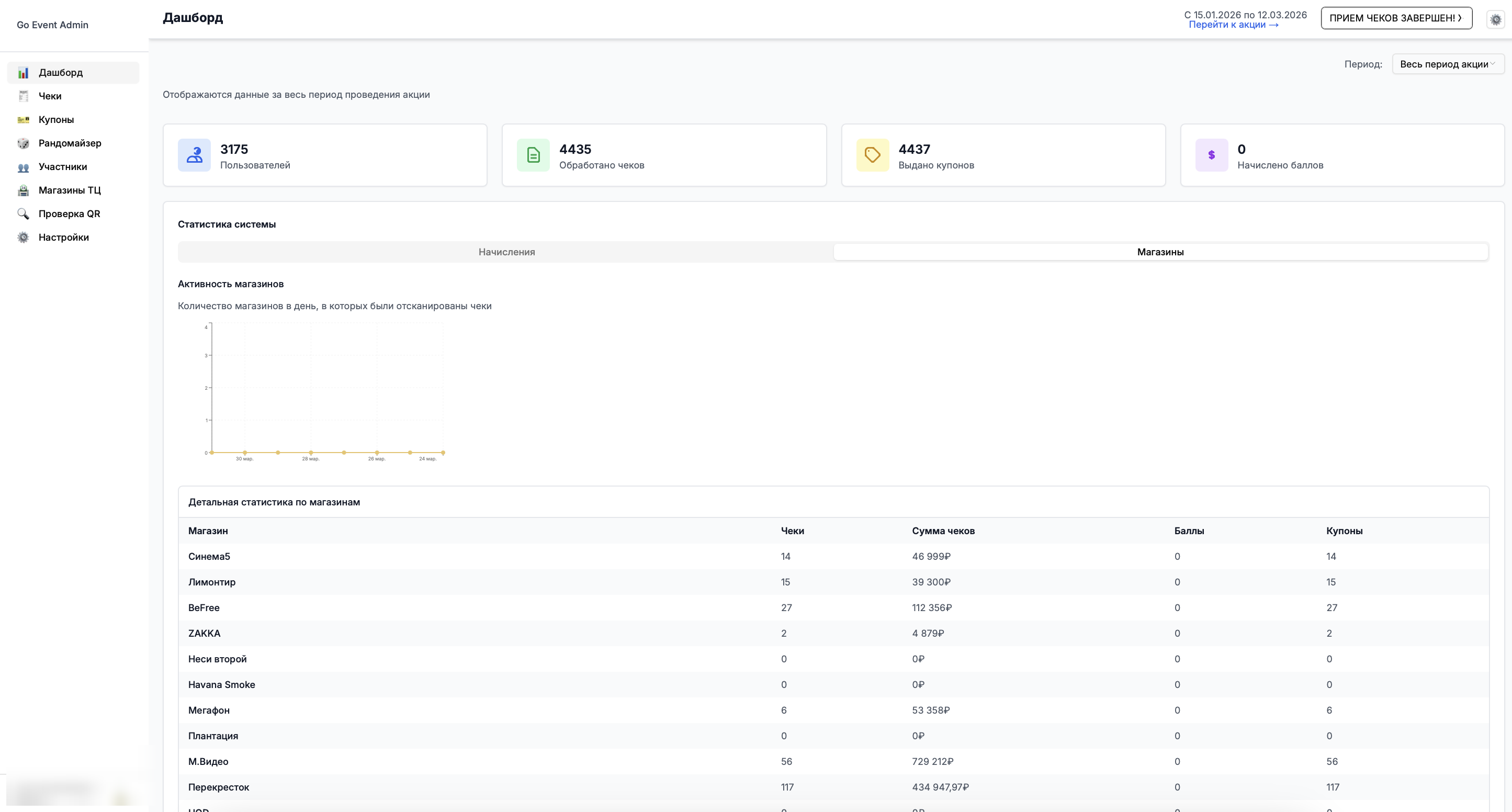Click the 24 мар. chart axis label
Screen dimensions: 1512x812
tap(427, 459)
